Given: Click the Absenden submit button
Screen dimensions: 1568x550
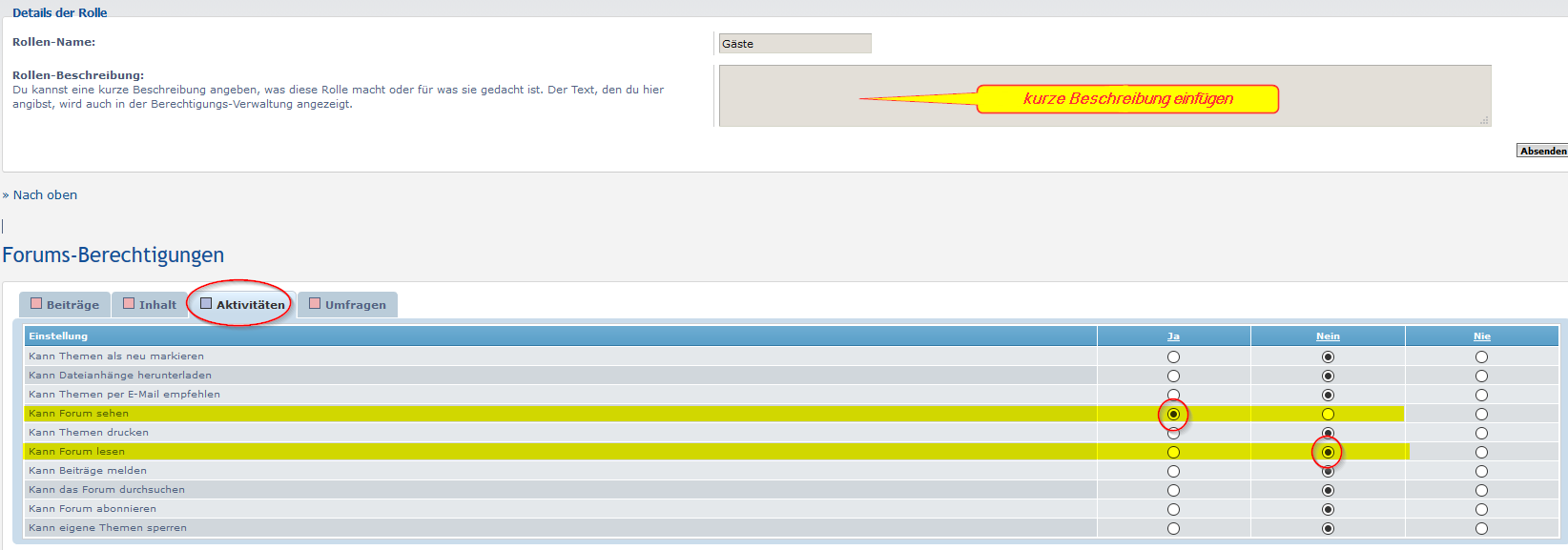Looking at the screenshot, I should (x=1542, y=151).
